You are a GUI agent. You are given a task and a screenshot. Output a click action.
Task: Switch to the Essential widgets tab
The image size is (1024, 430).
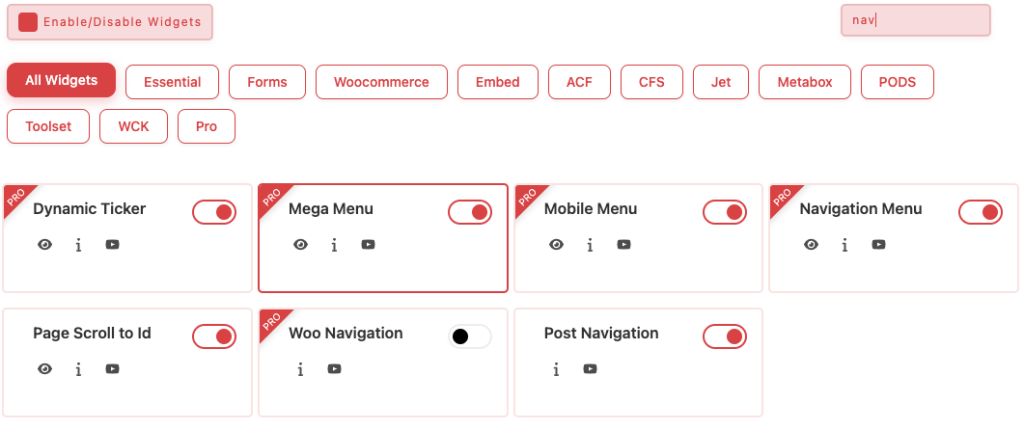point(172,82)
